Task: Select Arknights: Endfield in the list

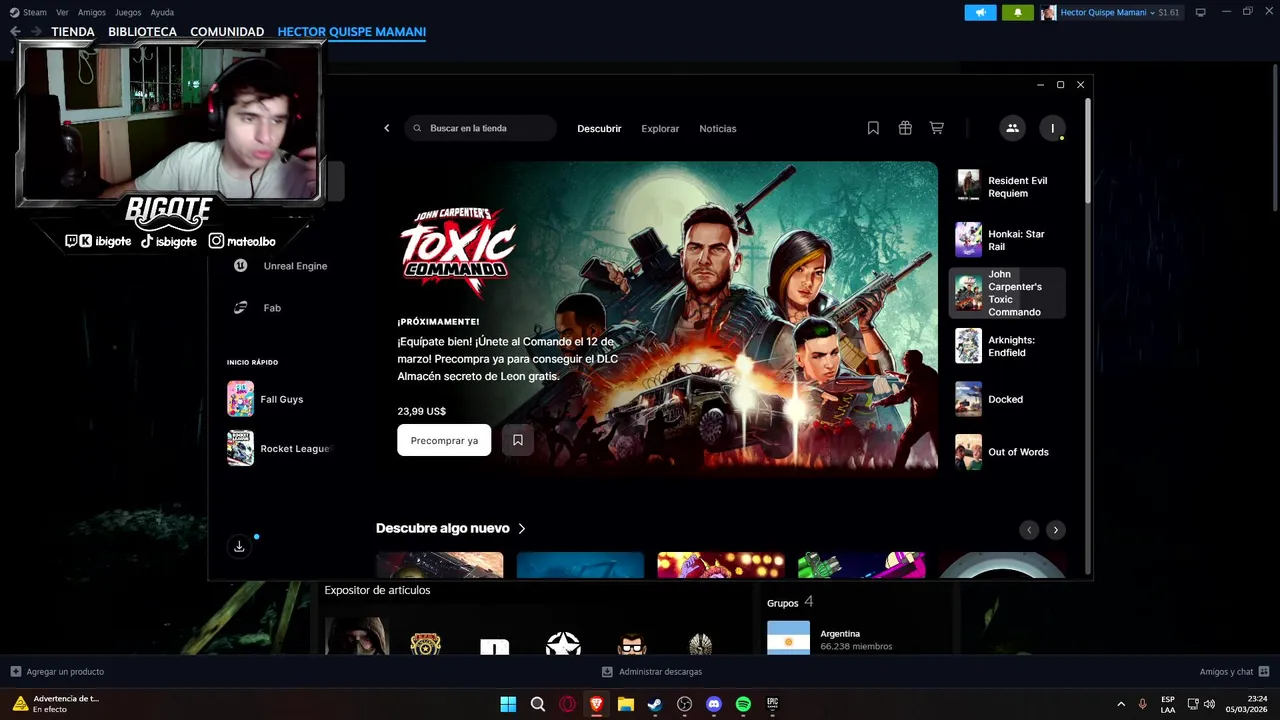Action: [1007, 346]
